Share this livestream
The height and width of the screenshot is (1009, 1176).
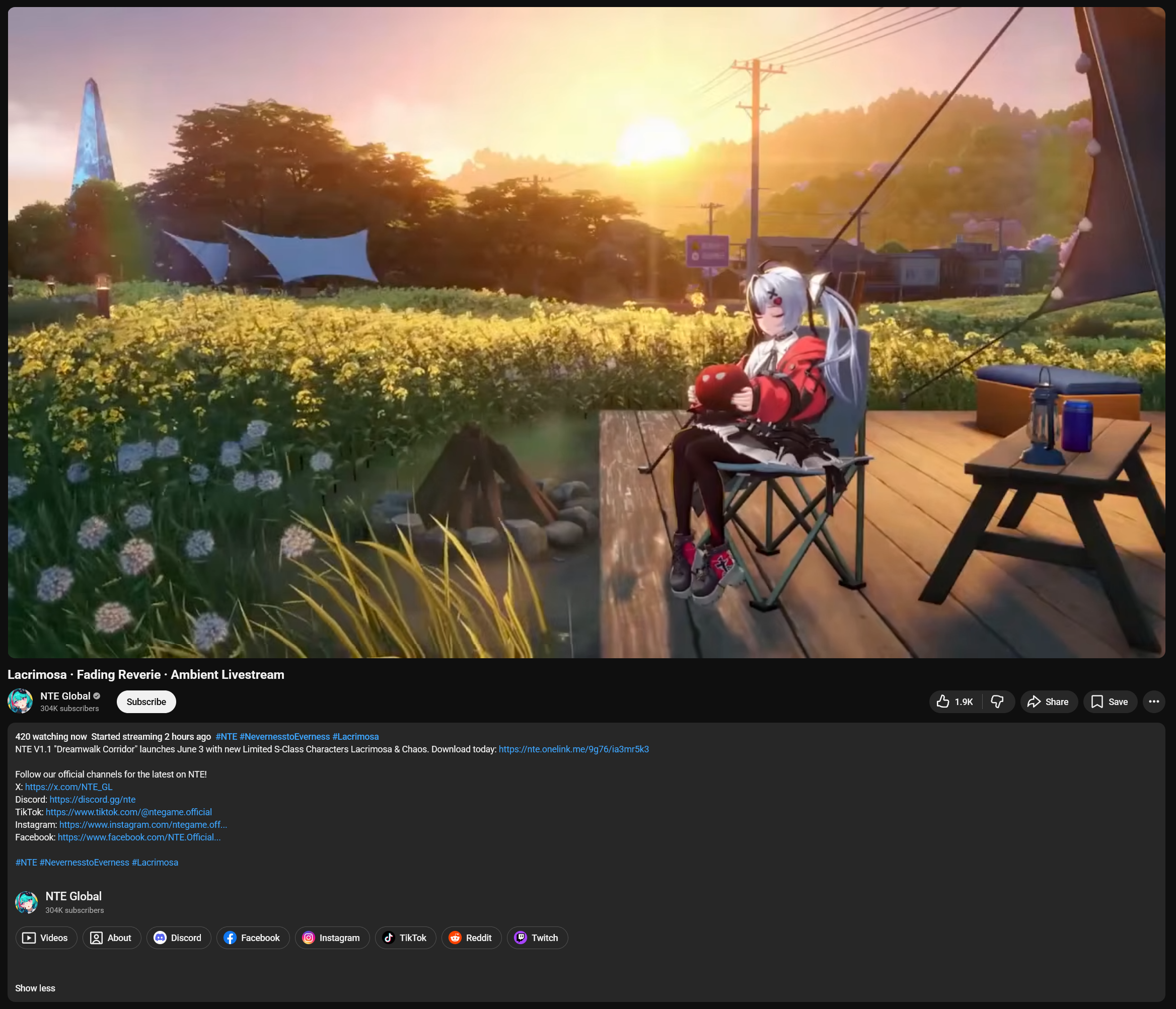pos(1048,702)
